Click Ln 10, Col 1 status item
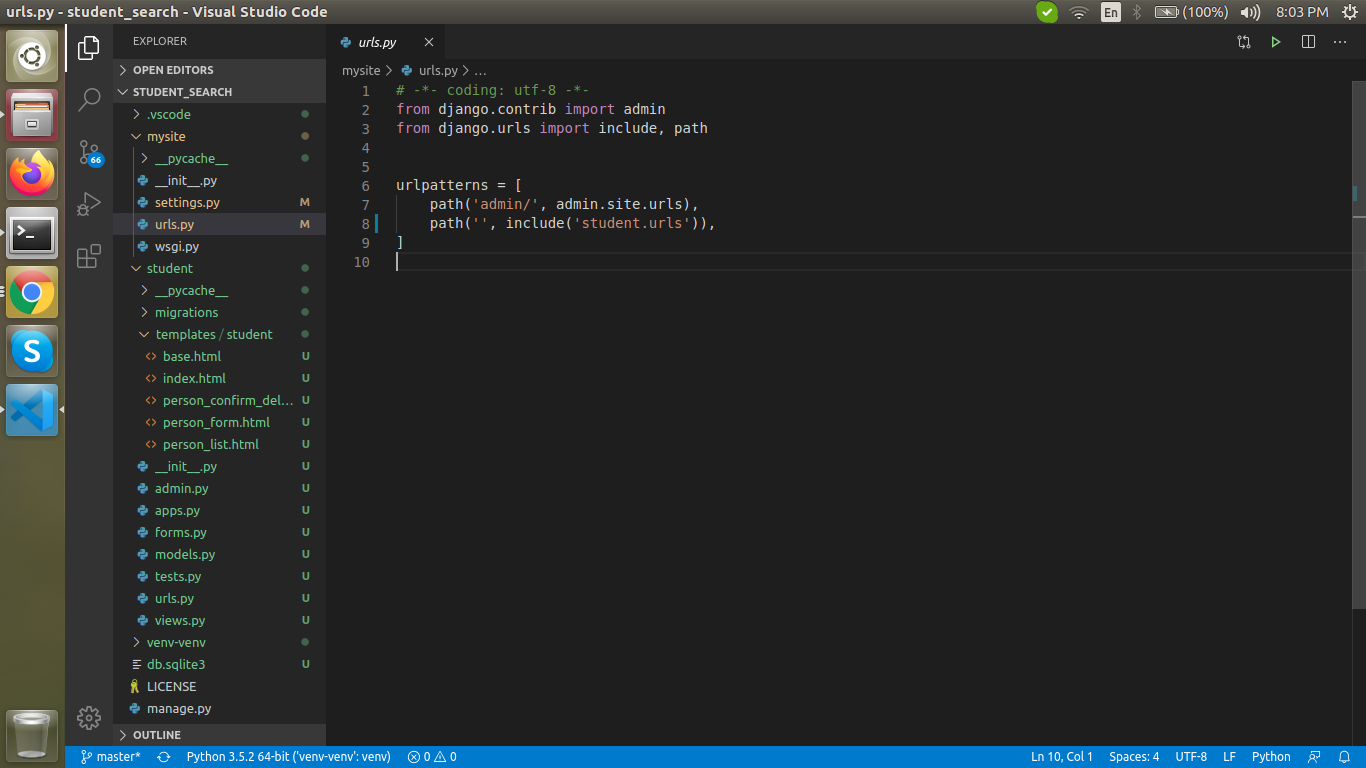Image resolution: width=1366 pixels, height=768 pixels. [x=1062, y=757]
